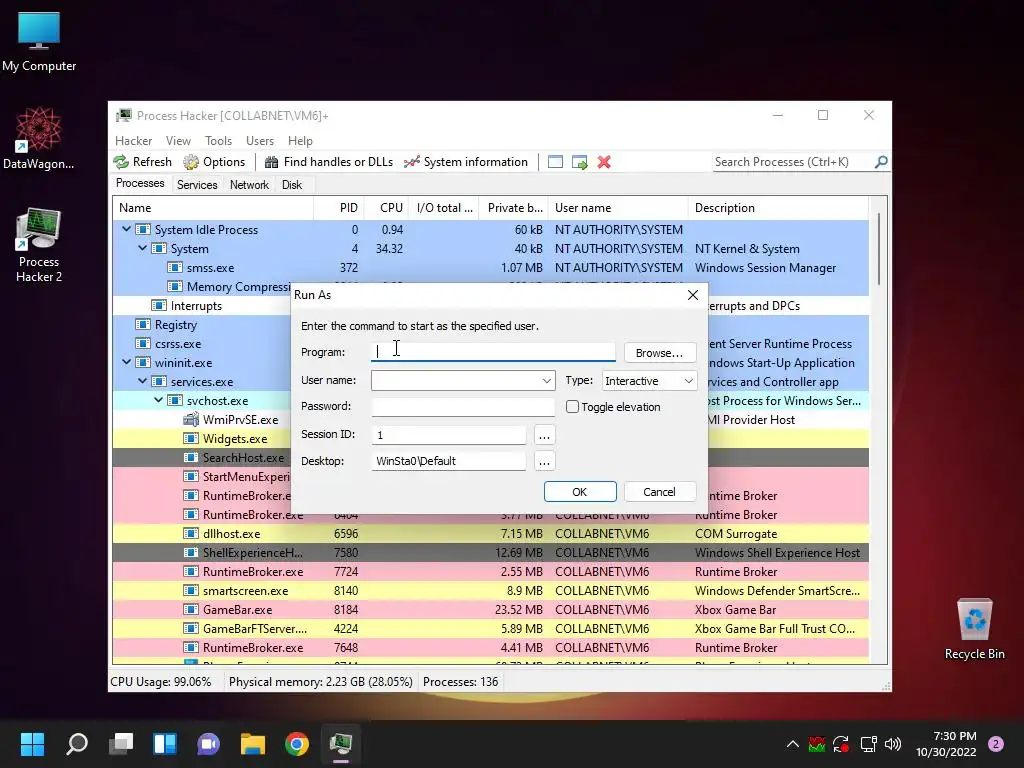Collapse the services.exe tree node
The height and width of the screenshot is (768, 1024).
pyautogui.click(x=142, y=381)
